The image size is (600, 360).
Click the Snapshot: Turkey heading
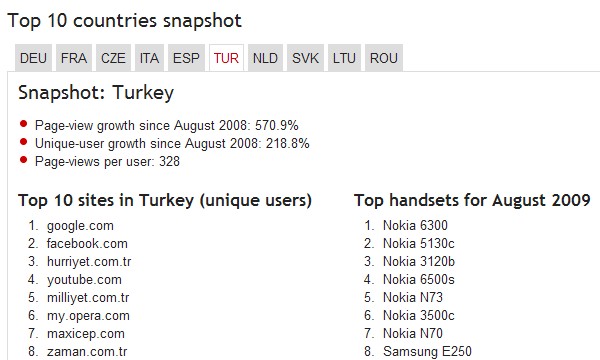(96, 93)
